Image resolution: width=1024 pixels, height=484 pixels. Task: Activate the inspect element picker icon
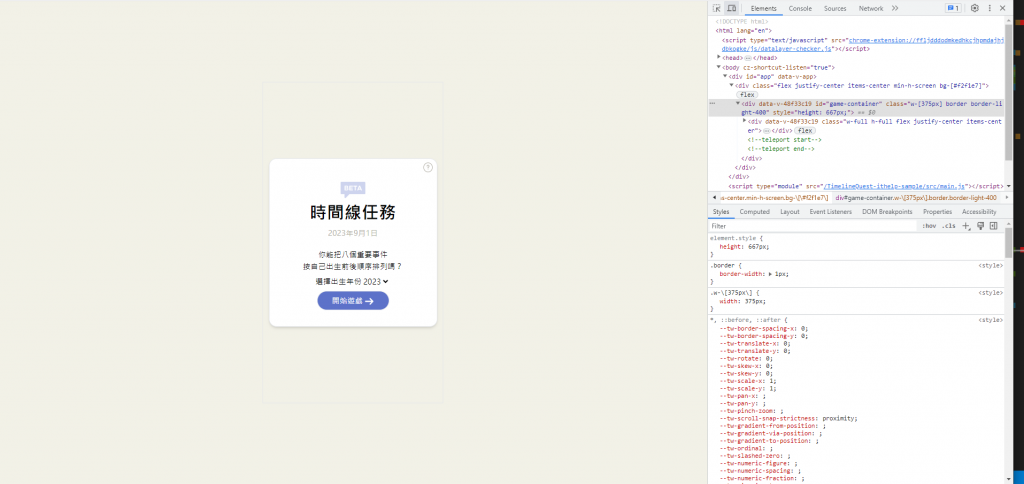[716, 8]
